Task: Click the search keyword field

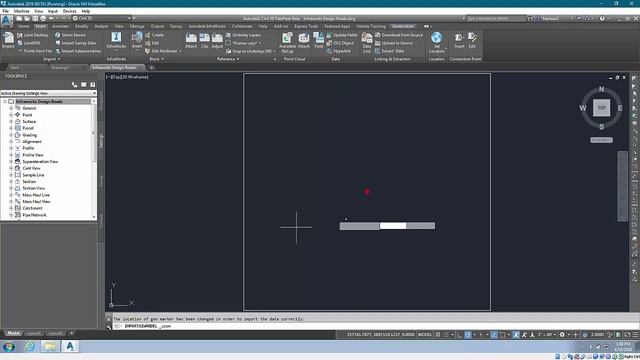Action: 496,18
